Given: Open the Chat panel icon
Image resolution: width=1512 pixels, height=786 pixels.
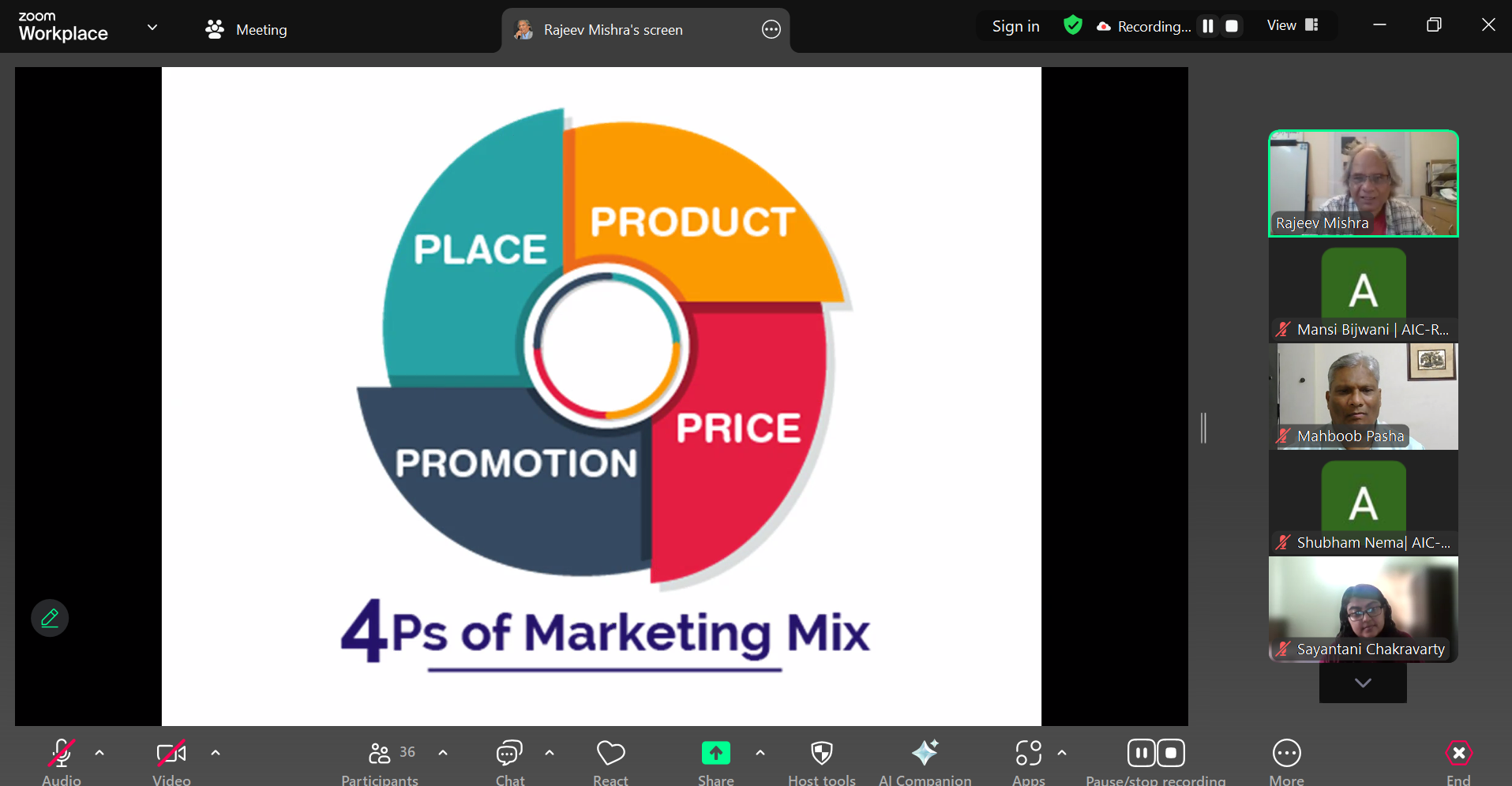Looking at the screenshot, I should 509,754.
